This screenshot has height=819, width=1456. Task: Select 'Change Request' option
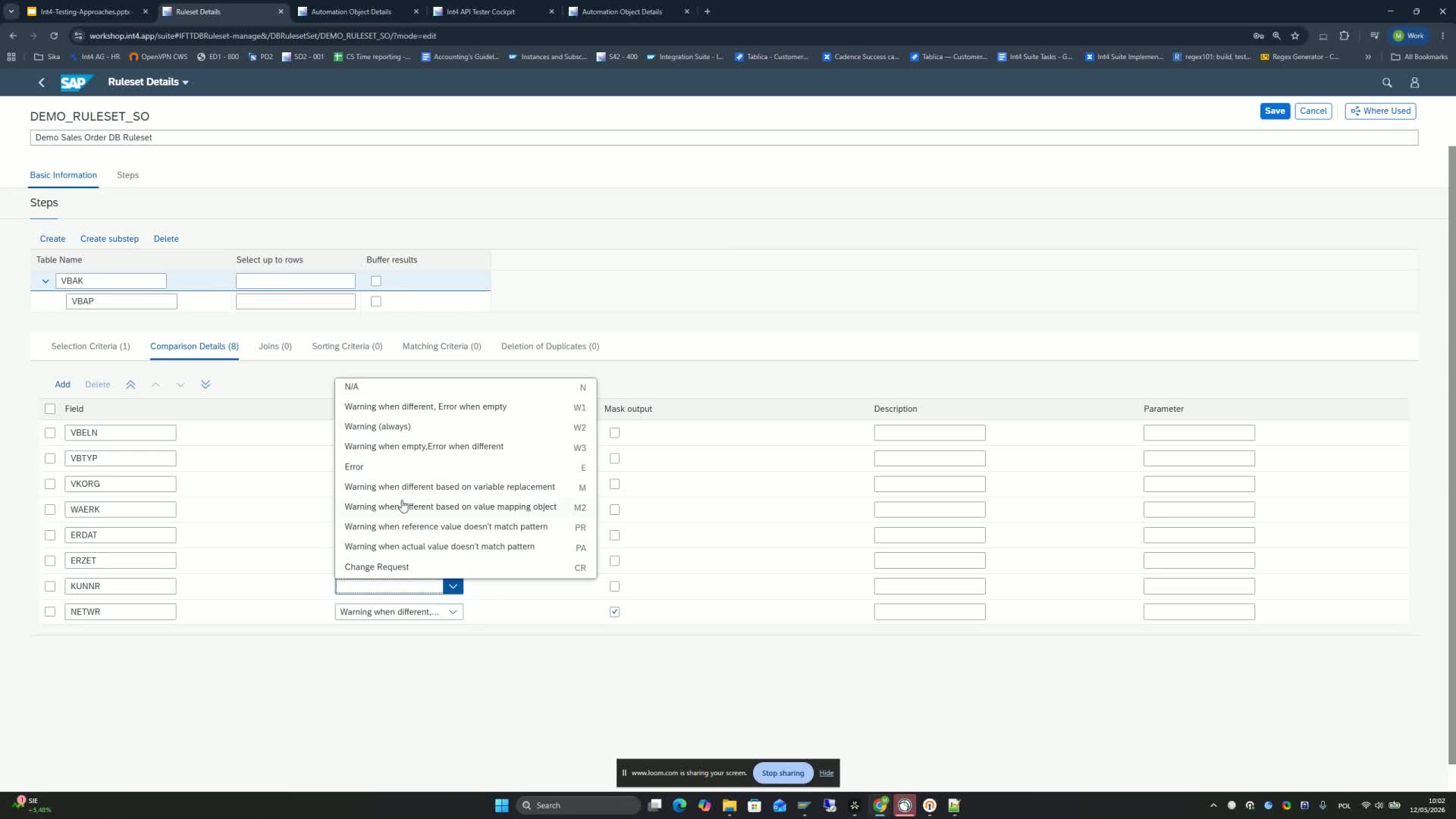click(x=466, y=567)
